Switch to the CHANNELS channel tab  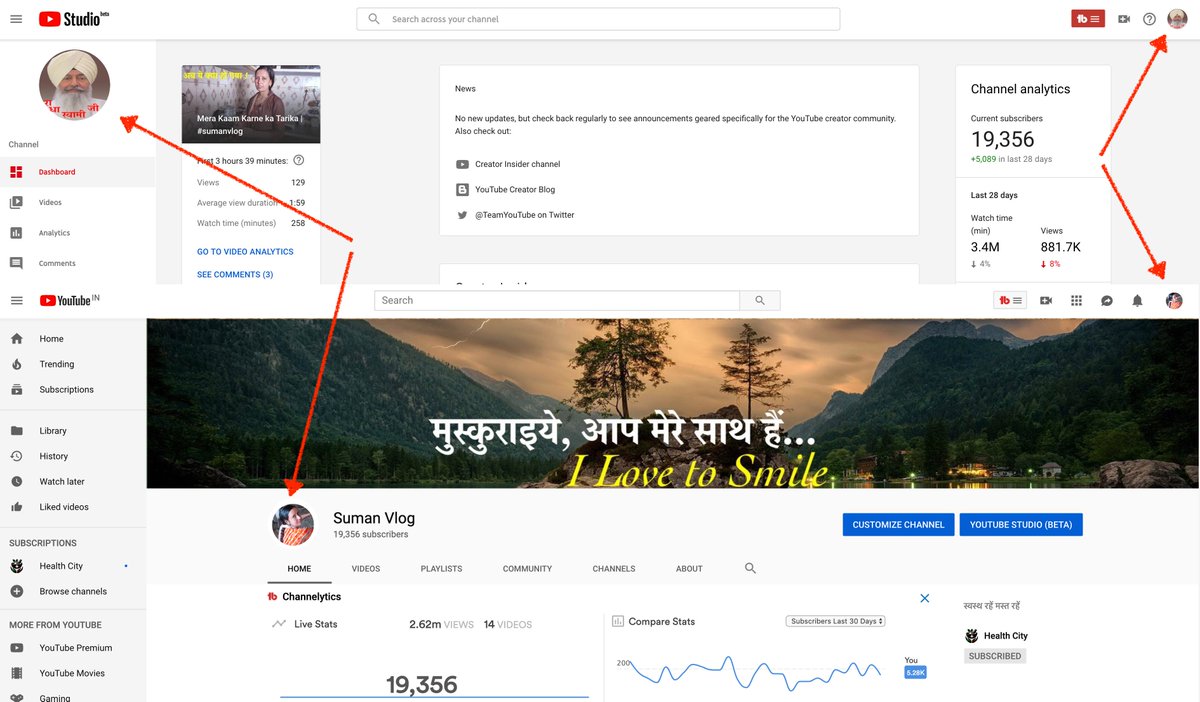(x=614, y=569)
